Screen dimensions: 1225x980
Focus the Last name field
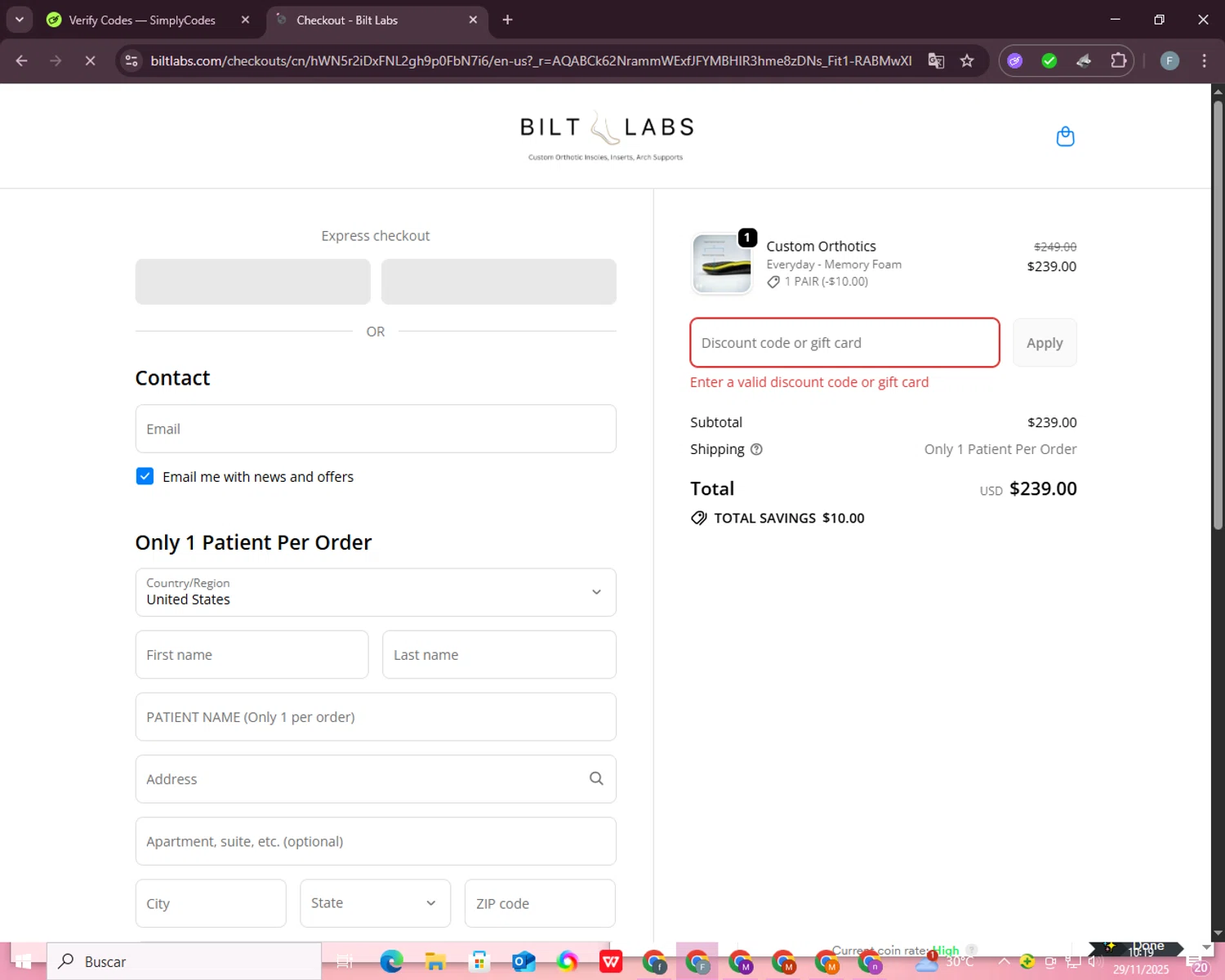(x=499, y=654)
